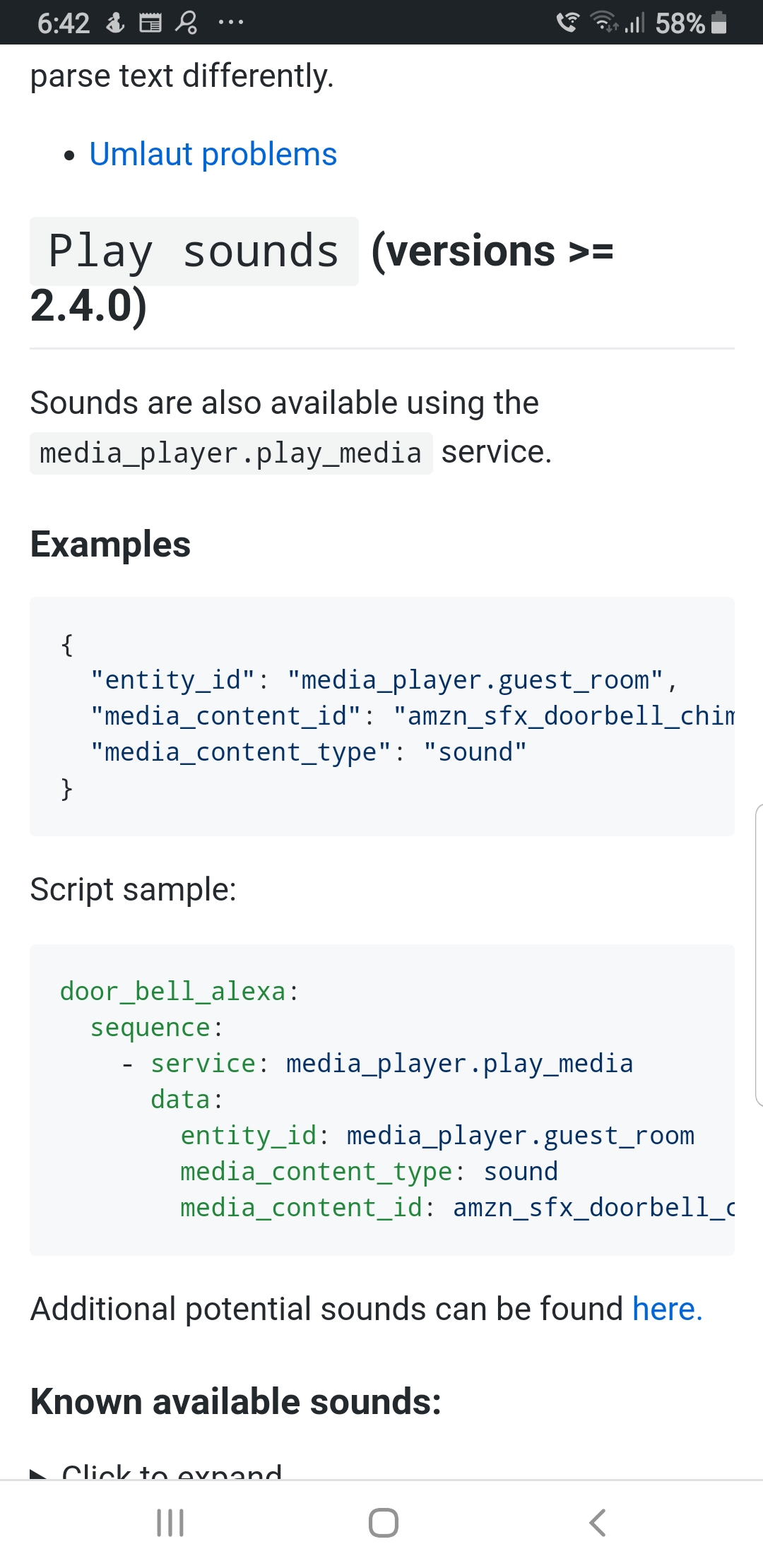Open the "here." link for additional sounds
The width and height of the screenshot is (763, 1568).
point(666,1309)
